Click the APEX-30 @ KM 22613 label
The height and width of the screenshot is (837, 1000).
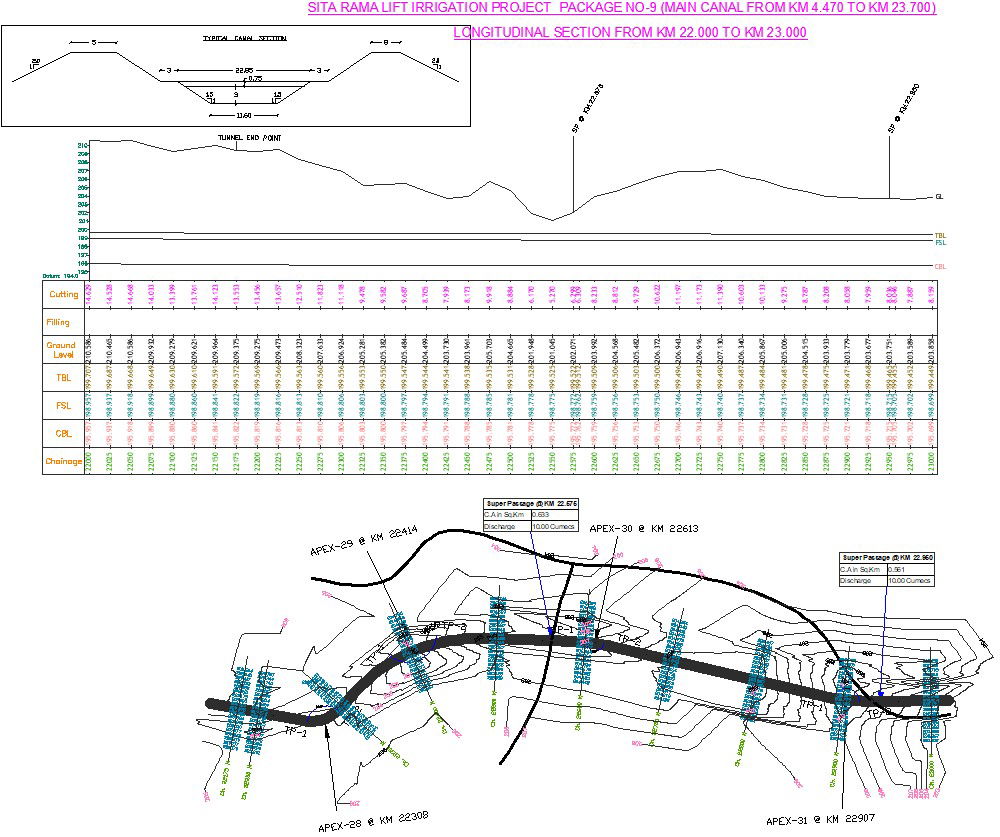[x=643, y=528]
